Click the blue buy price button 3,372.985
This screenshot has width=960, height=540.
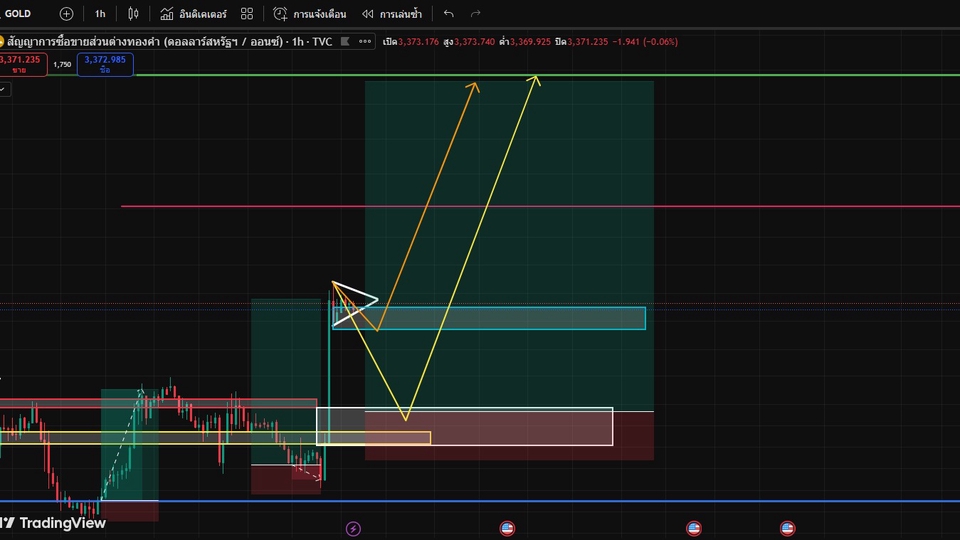pyautogui.click(x=104, y=64)
